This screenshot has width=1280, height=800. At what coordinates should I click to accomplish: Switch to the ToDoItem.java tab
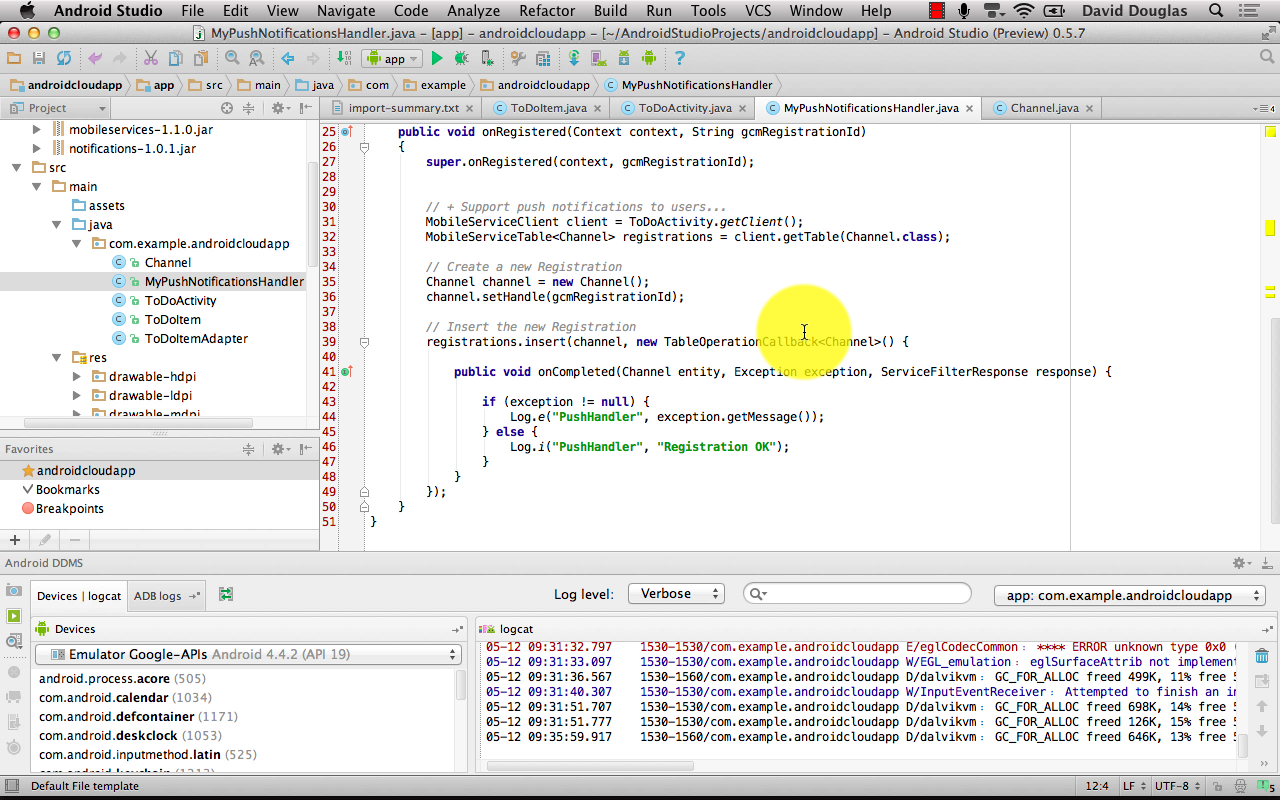tap(548, 108)
